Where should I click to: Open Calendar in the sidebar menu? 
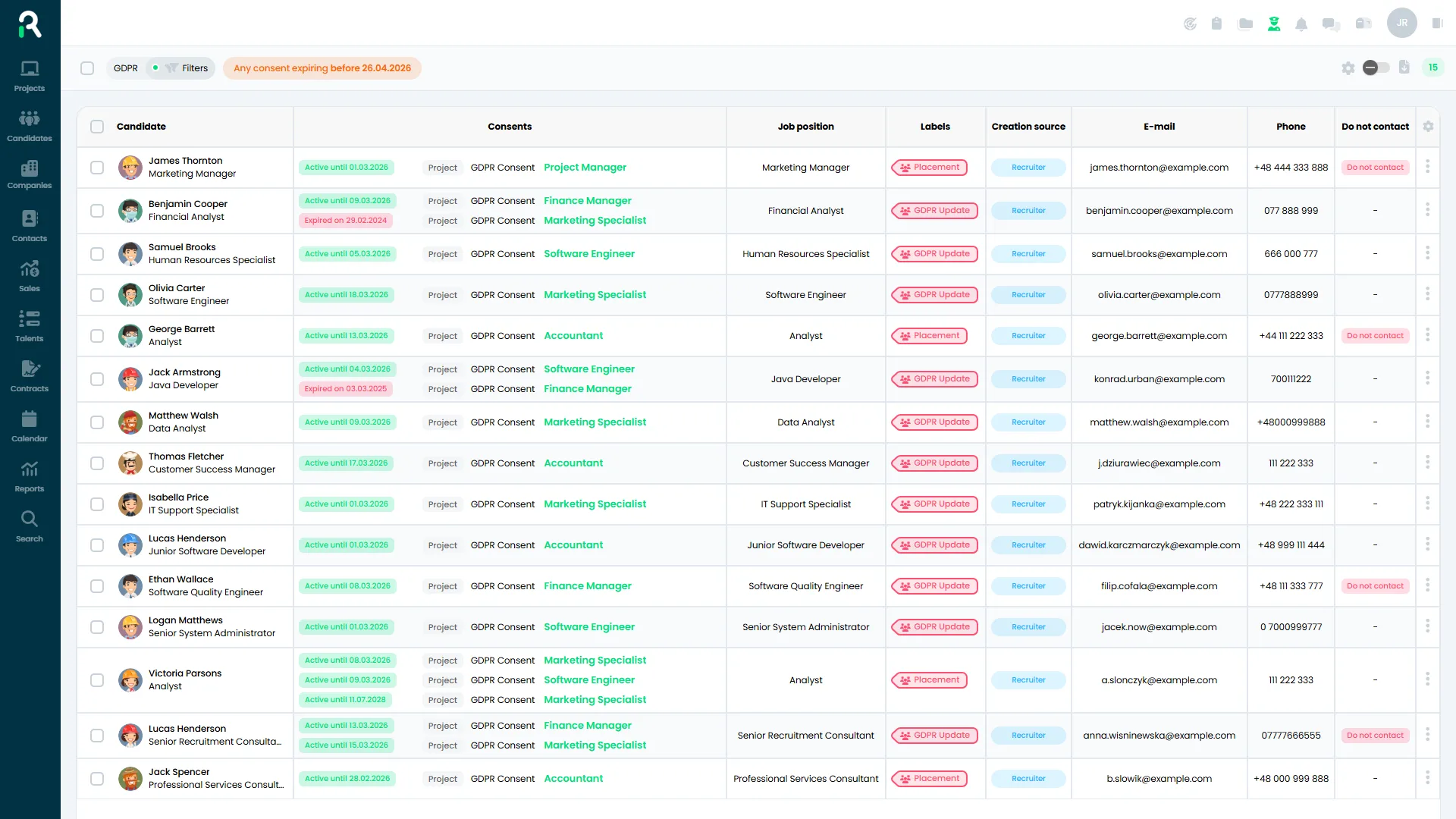[x=30, y=425]
